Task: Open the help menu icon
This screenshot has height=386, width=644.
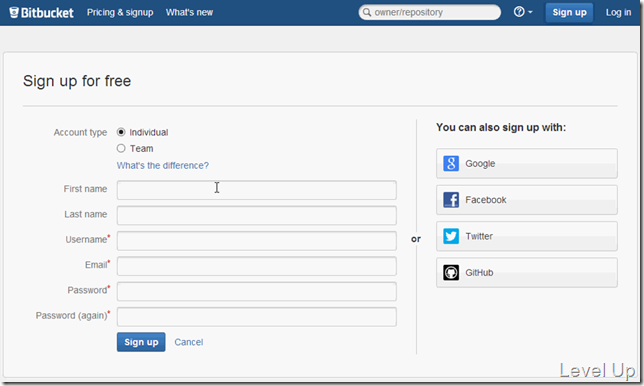Action: (523, 12)
